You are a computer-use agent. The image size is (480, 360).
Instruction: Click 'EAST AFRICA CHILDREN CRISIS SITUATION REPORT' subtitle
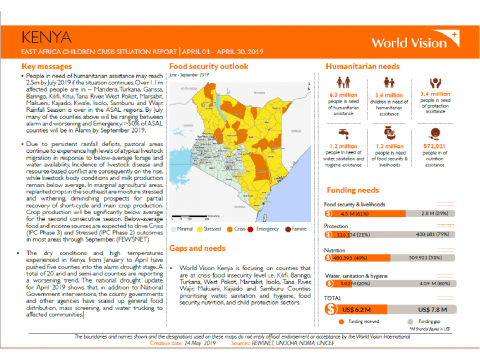tap(99, 52)
